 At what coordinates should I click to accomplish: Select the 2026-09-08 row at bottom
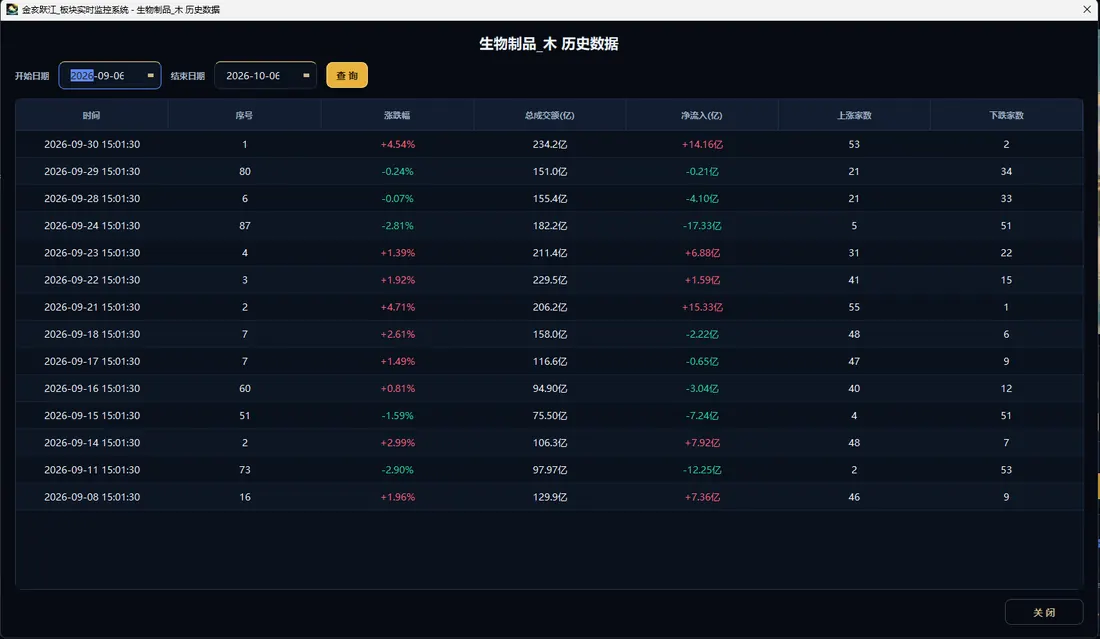coord(549,497)
